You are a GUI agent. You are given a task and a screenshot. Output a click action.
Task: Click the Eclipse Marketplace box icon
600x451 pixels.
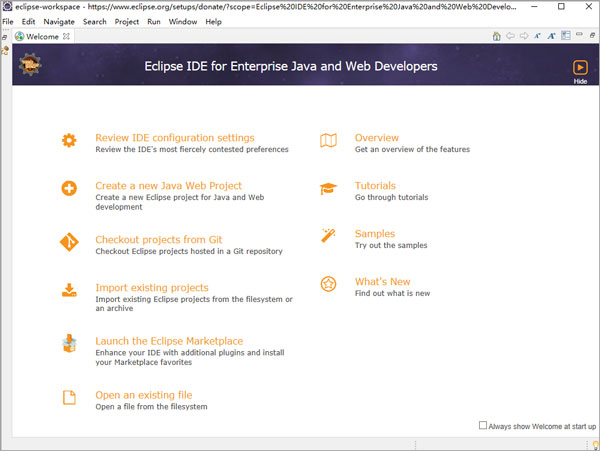point(69,343)
